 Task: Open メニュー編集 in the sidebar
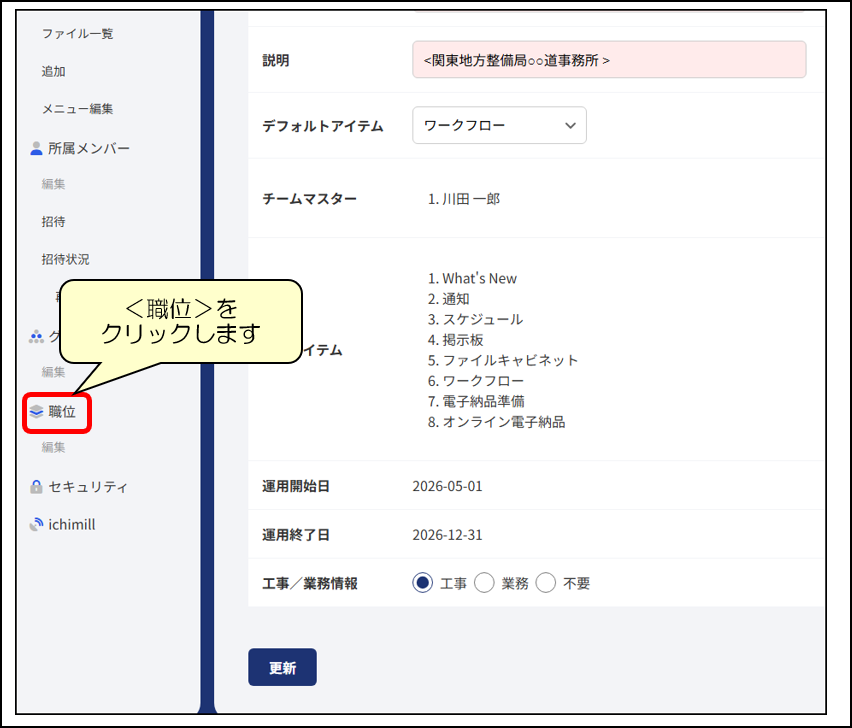pyautogui.click(x=78, y=109)
